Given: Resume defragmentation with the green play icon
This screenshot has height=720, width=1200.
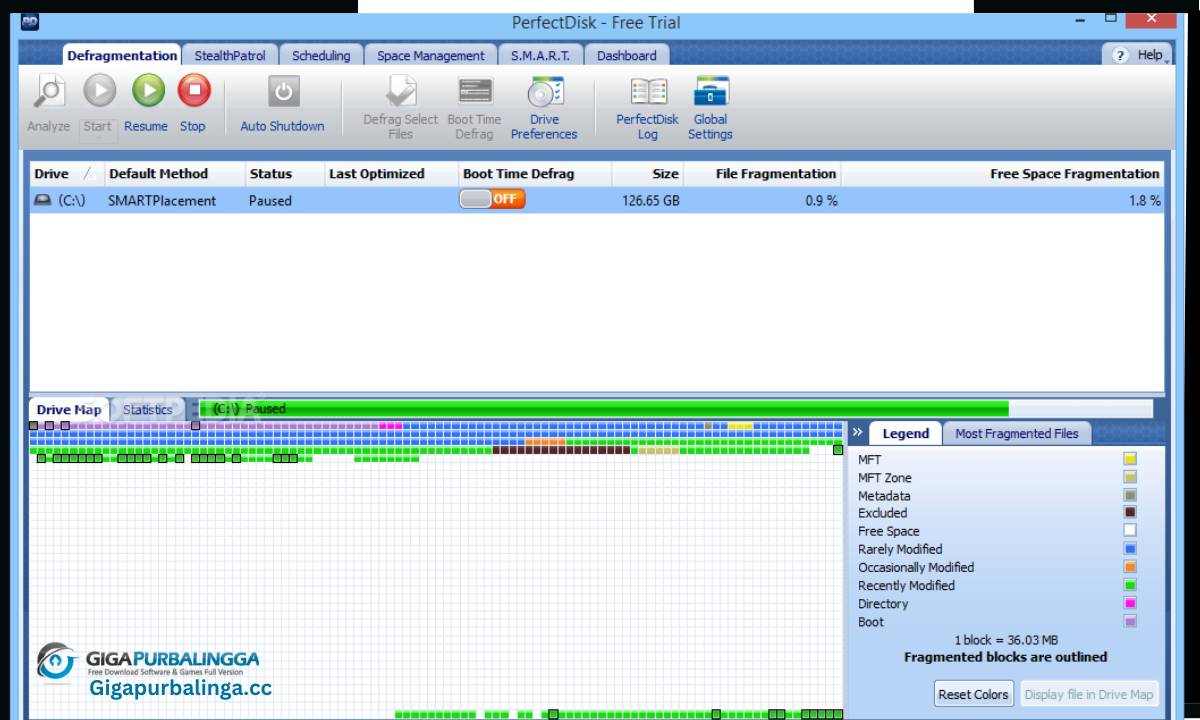Looking at the screenshot, I should coord(148,92).
